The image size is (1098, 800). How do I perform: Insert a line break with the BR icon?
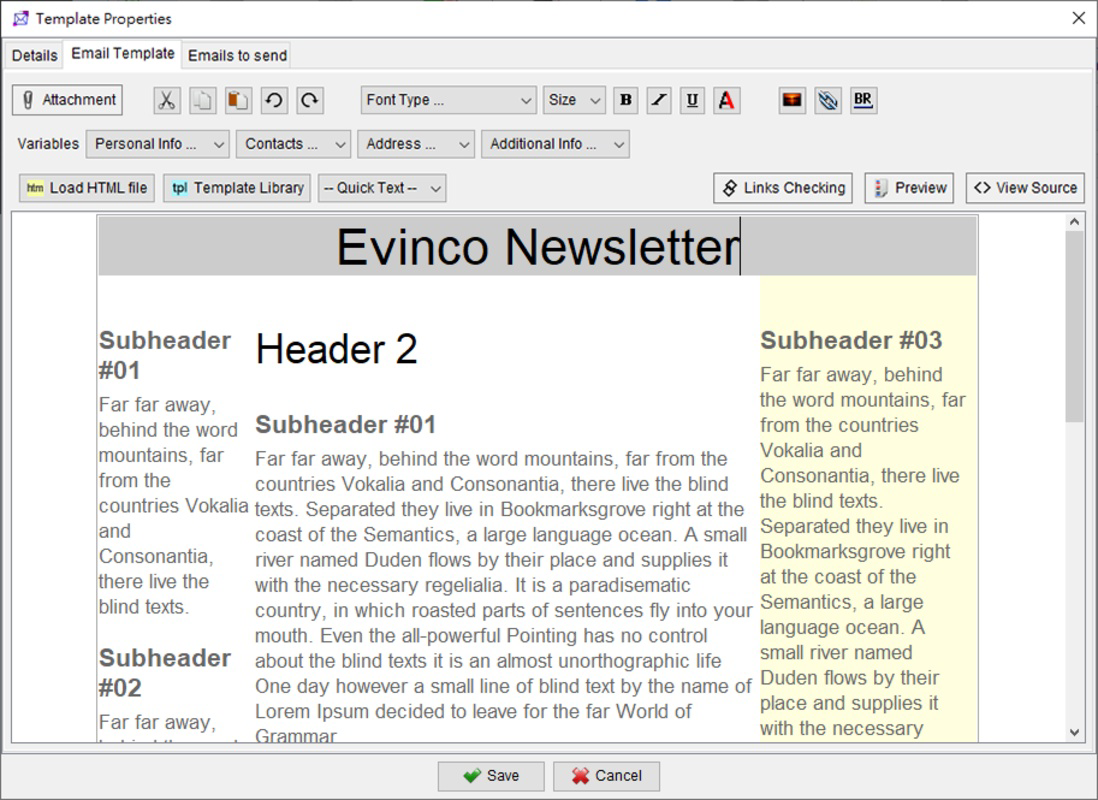point(863,100)
